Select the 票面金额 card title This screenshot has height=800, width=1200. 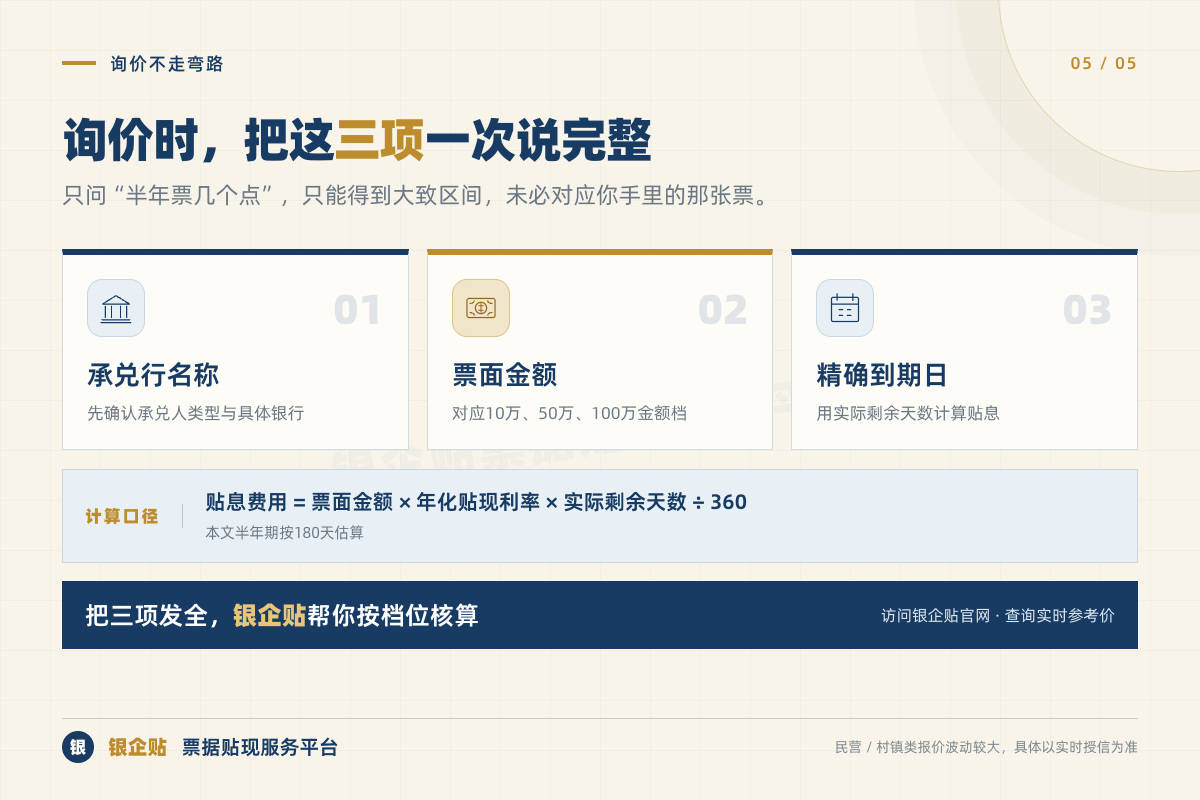pyautogui.click(x=505, y=376)
